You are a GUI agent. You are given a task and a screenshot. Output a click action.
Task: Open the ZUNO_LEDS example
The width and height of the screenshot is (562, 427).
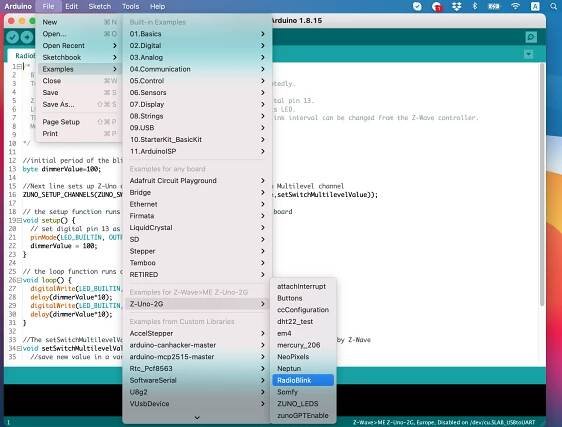click(303, 404)
